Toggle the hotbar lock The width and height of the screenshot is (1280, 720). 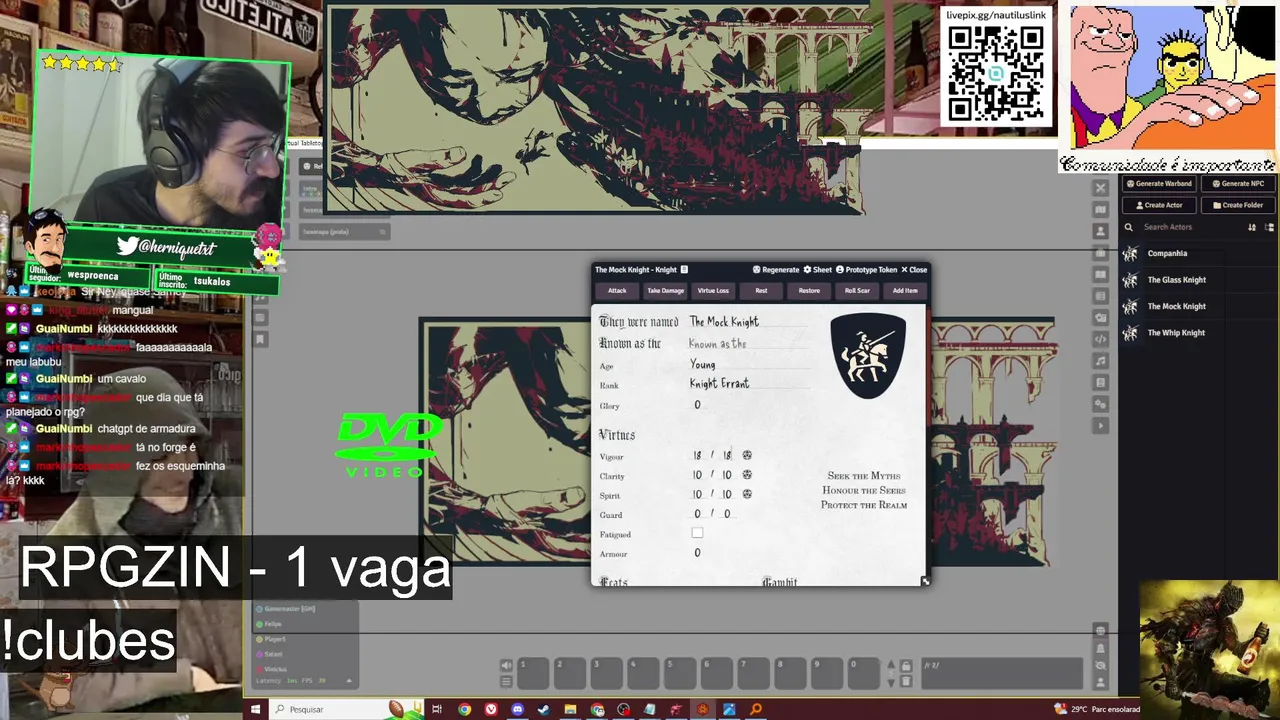pos(906,666)
